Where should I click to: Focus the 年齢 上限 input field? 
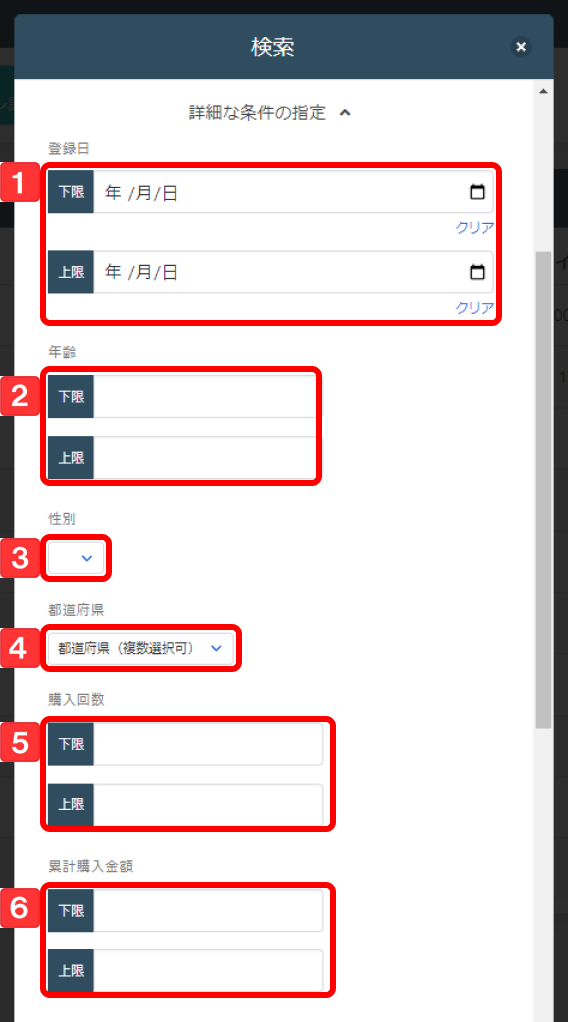[205, 458]
